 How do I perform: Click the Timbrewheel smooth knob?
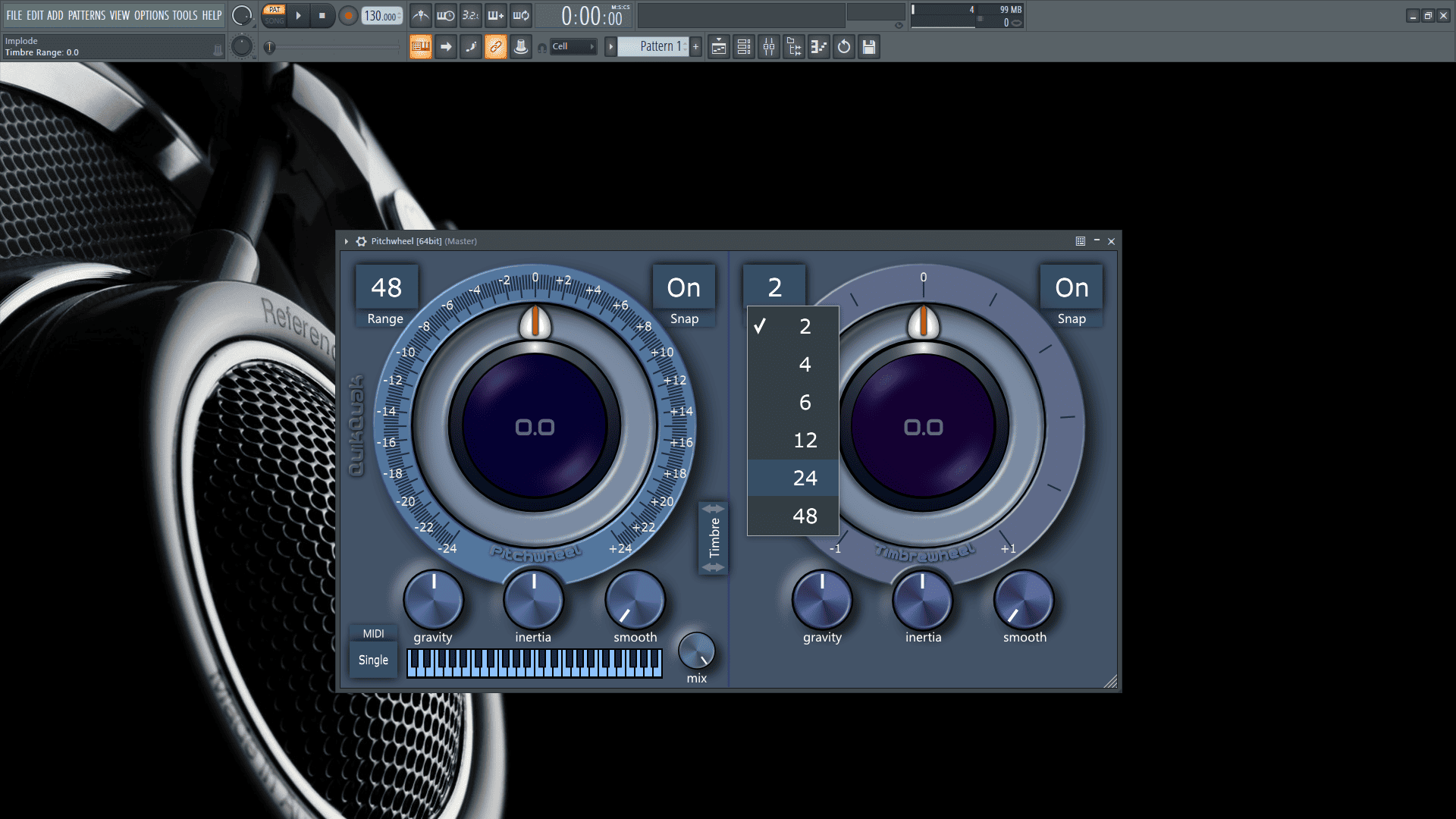(1024, 600)
